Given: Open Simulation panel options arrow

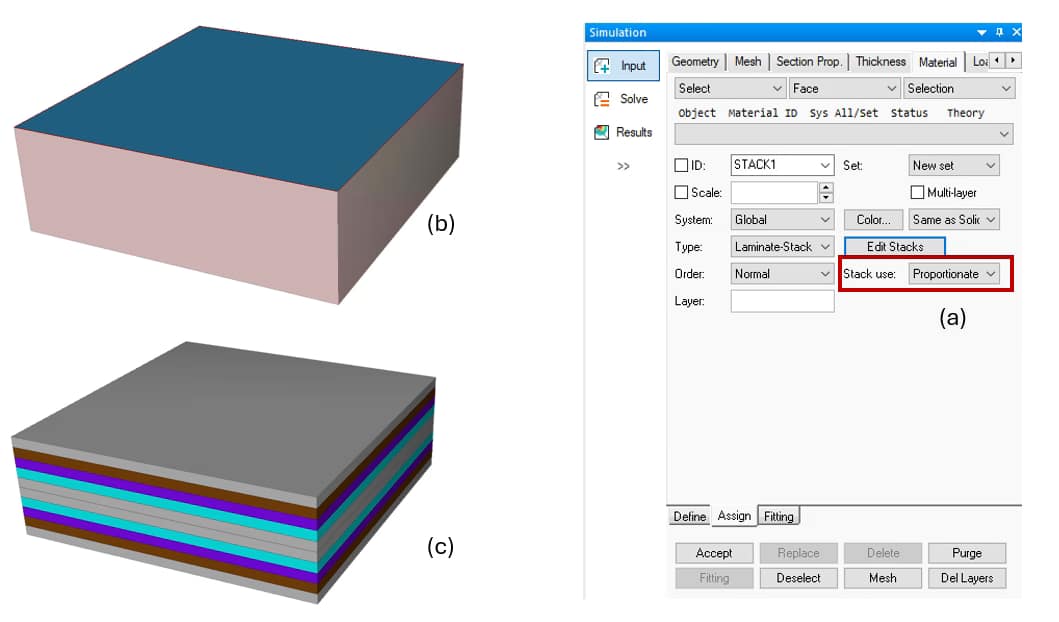Looking at the screenshot, I should click(982, 32).
